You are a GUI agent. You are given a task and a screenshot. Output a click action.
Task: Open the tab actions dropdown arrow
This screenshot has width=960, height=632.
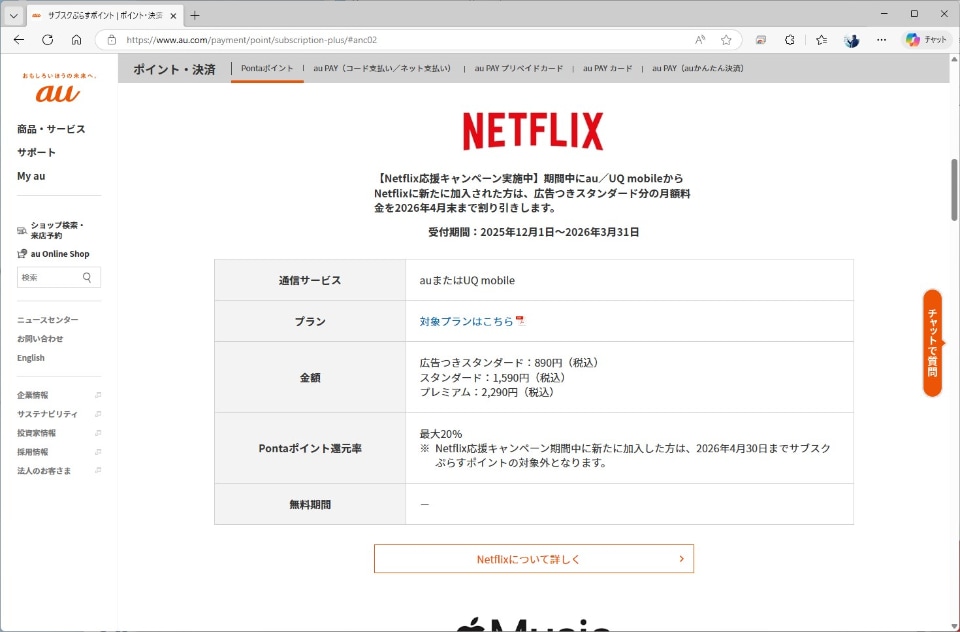[x=13, y=16]
